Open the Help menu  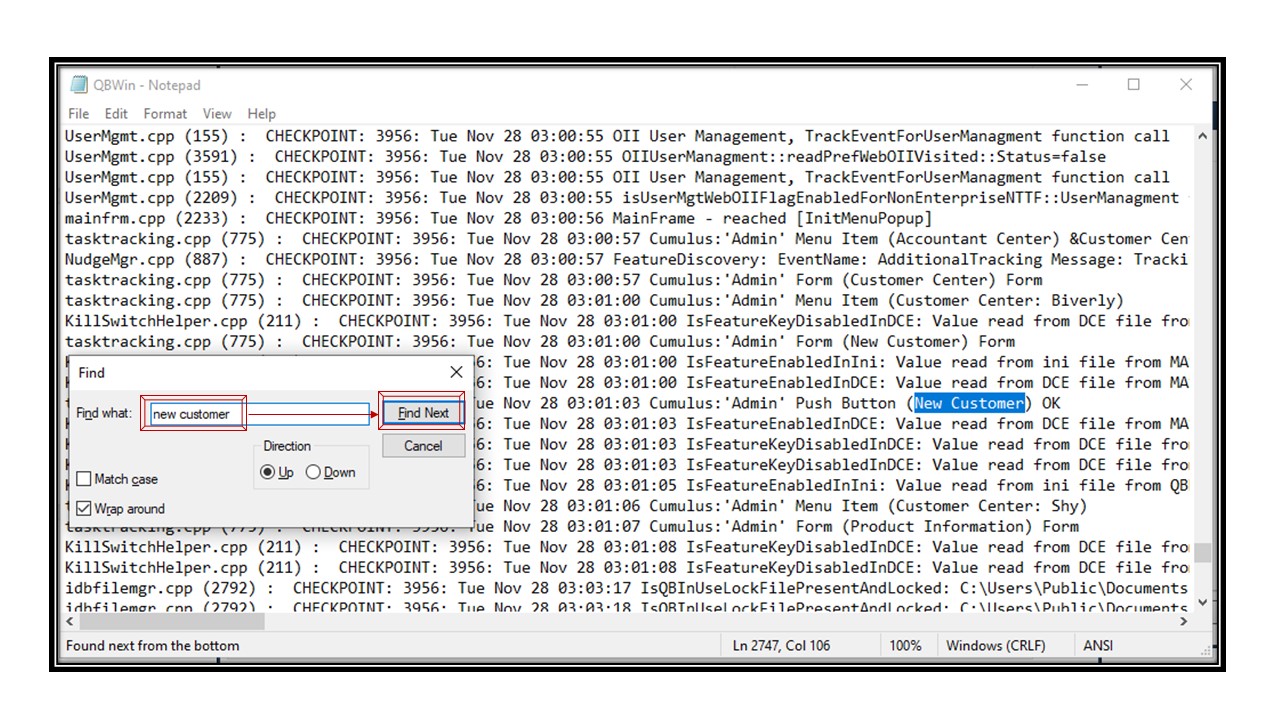coord(261,114)
